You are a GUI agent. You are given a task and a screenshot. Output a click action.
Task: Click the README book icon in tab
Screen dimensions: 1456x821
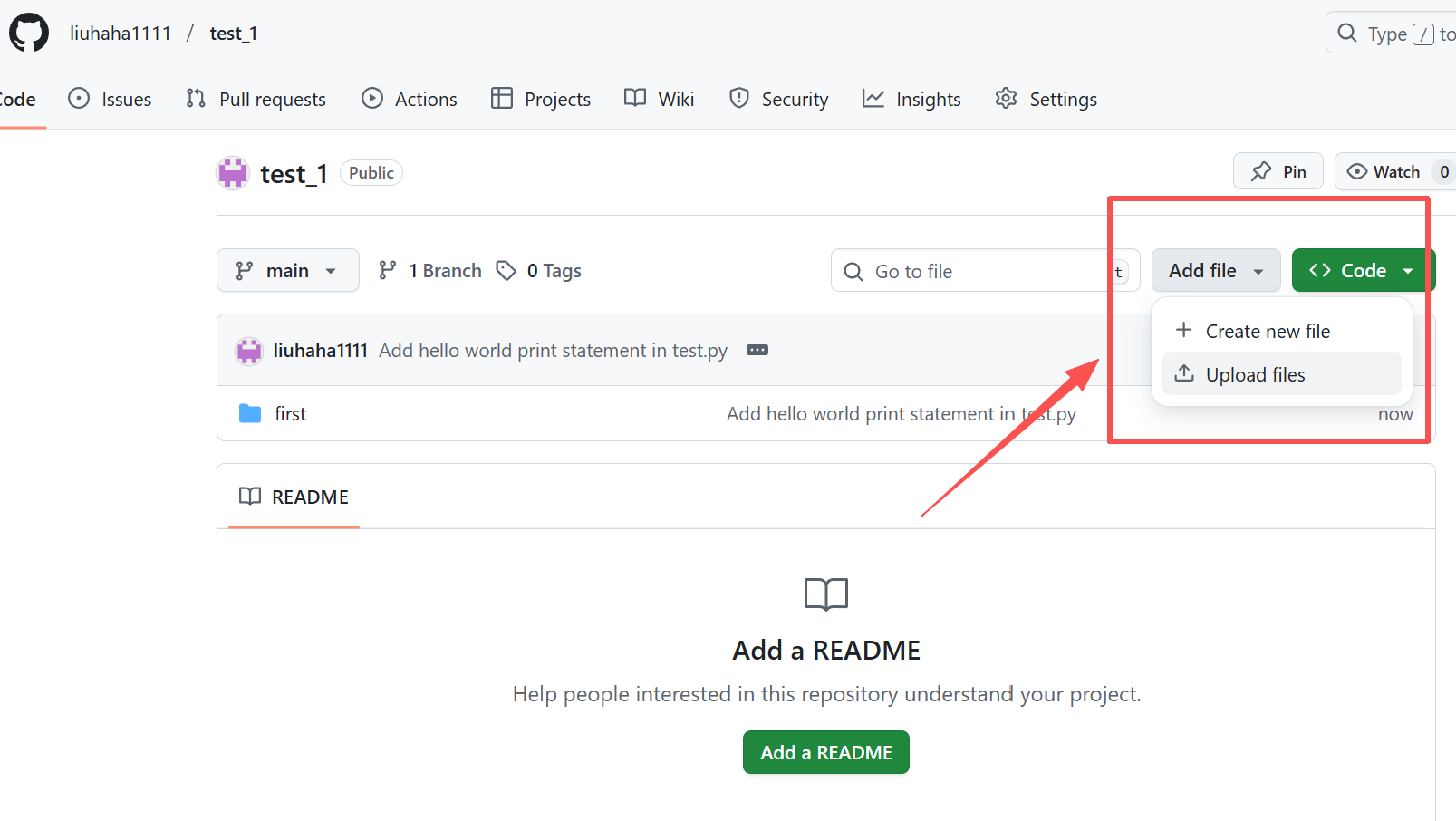tap(250, 496)
